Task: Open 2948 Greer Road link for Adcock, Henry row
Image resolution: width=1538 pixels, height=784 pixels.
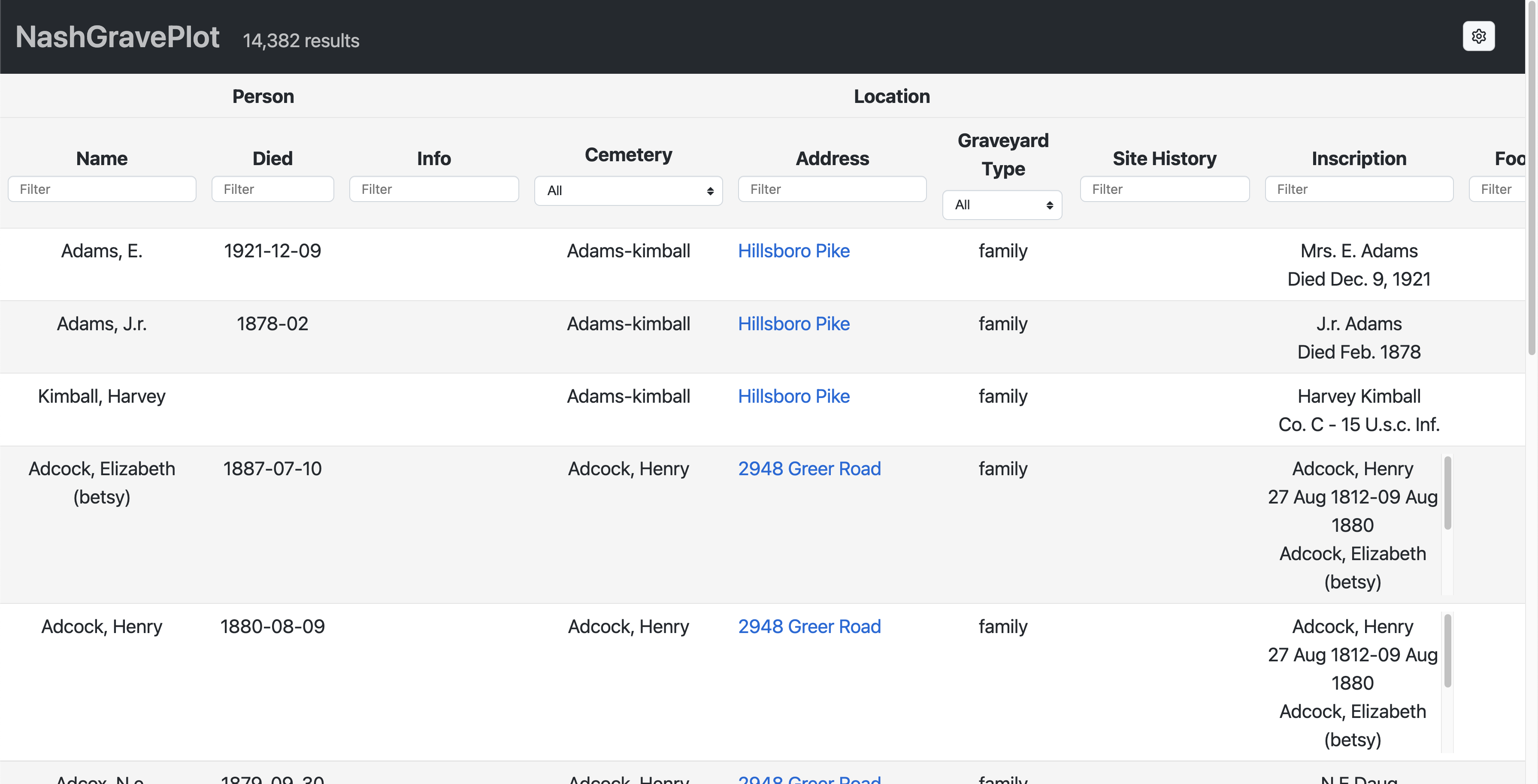Action: 809,627
